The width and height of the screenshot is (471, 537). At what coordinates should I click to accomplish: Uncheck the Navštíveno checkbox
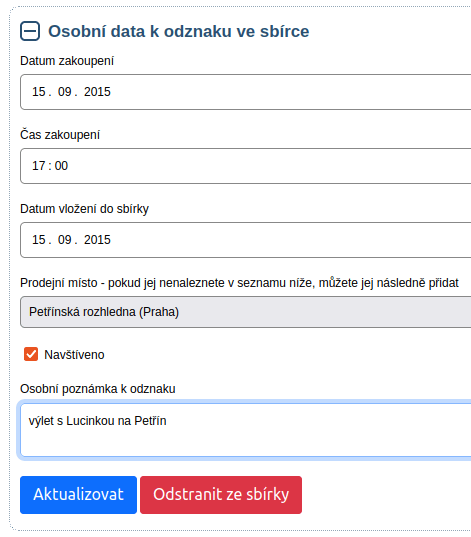coord(31,354)
